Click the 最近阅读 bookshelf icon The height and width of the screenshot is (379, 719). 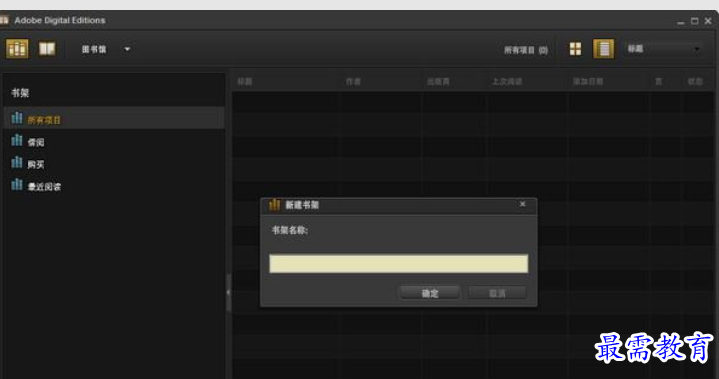[17, 184]
